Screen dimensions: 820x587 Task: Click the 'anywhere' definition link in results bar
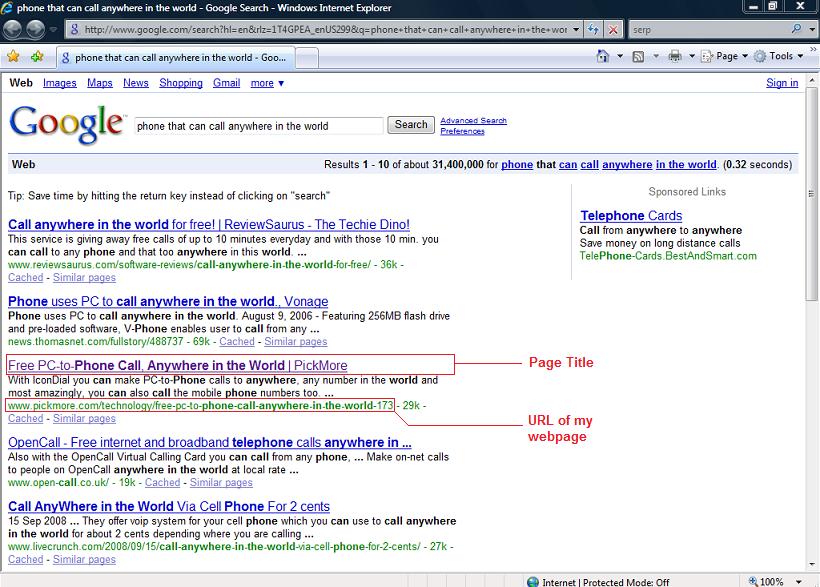[x=627, y=164]
